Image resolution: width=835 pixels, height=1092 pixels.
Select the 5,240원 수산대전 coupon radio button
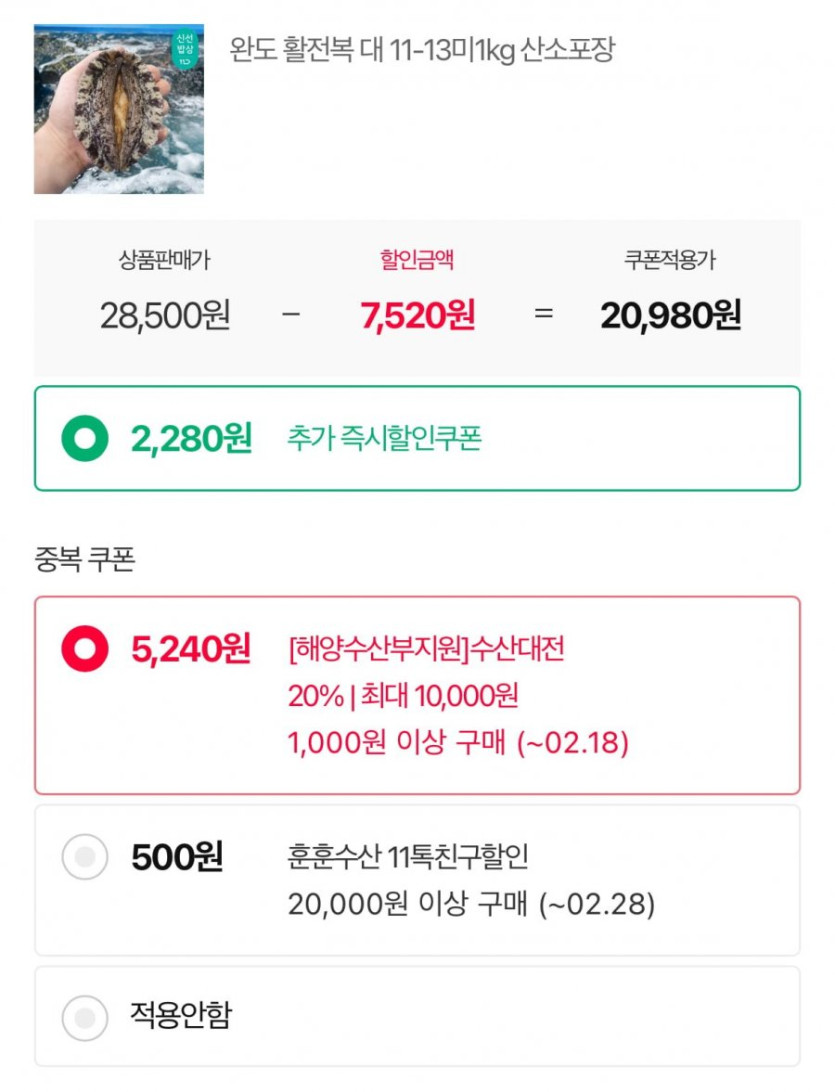pos(85,650)
